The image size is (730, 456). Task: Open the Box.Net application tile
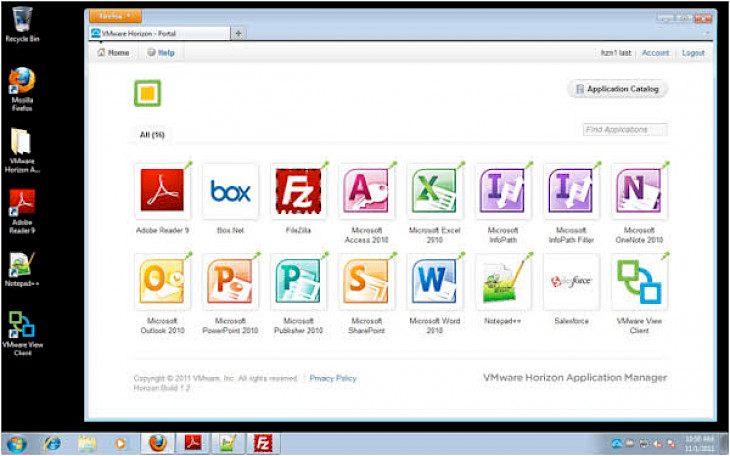tap(230, 191)
